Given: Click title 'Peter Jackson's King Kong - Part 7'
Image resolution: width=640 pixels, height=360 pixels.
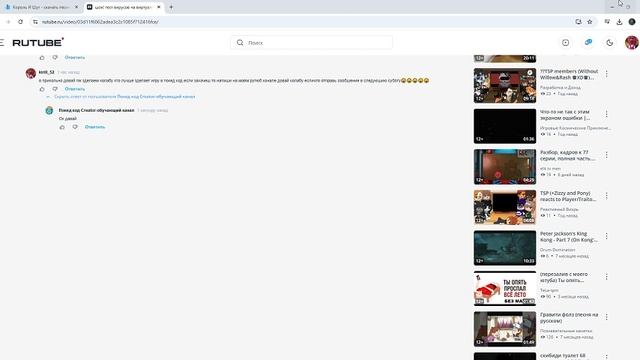Looking at the screenshot, I should pos(569,237).
